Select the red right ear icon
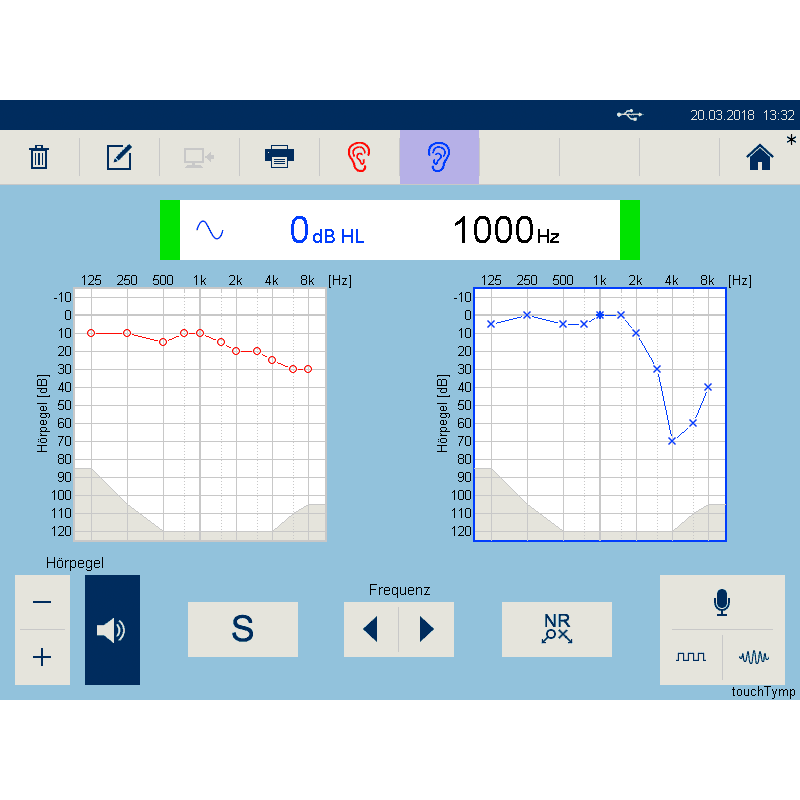800x800 pixels. [359, 157]
